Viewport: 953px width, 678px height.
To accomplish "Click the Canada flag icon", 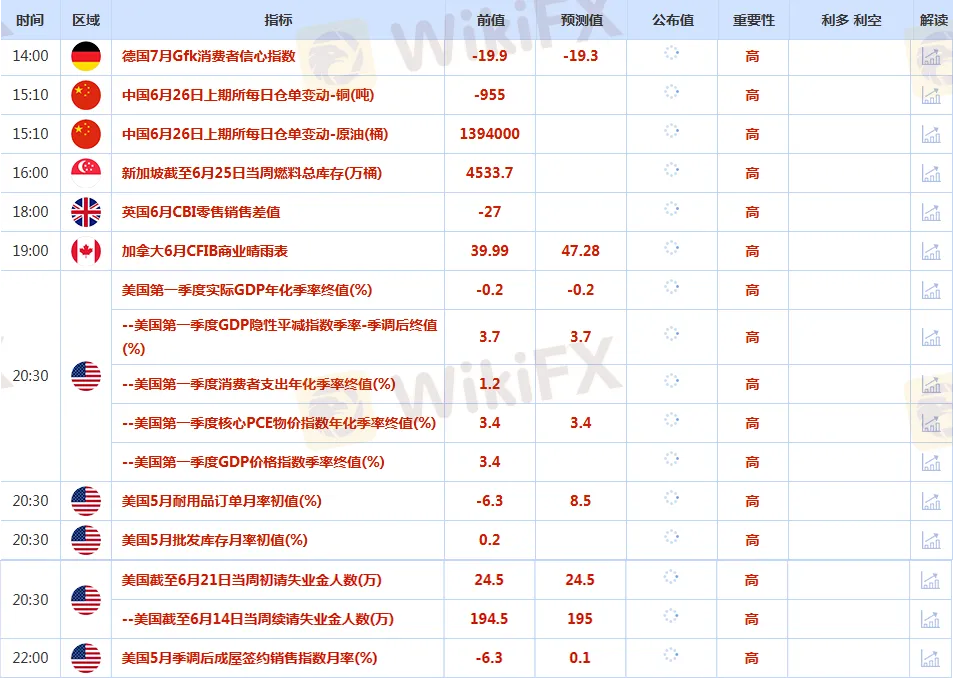I will tap(86, 251).
